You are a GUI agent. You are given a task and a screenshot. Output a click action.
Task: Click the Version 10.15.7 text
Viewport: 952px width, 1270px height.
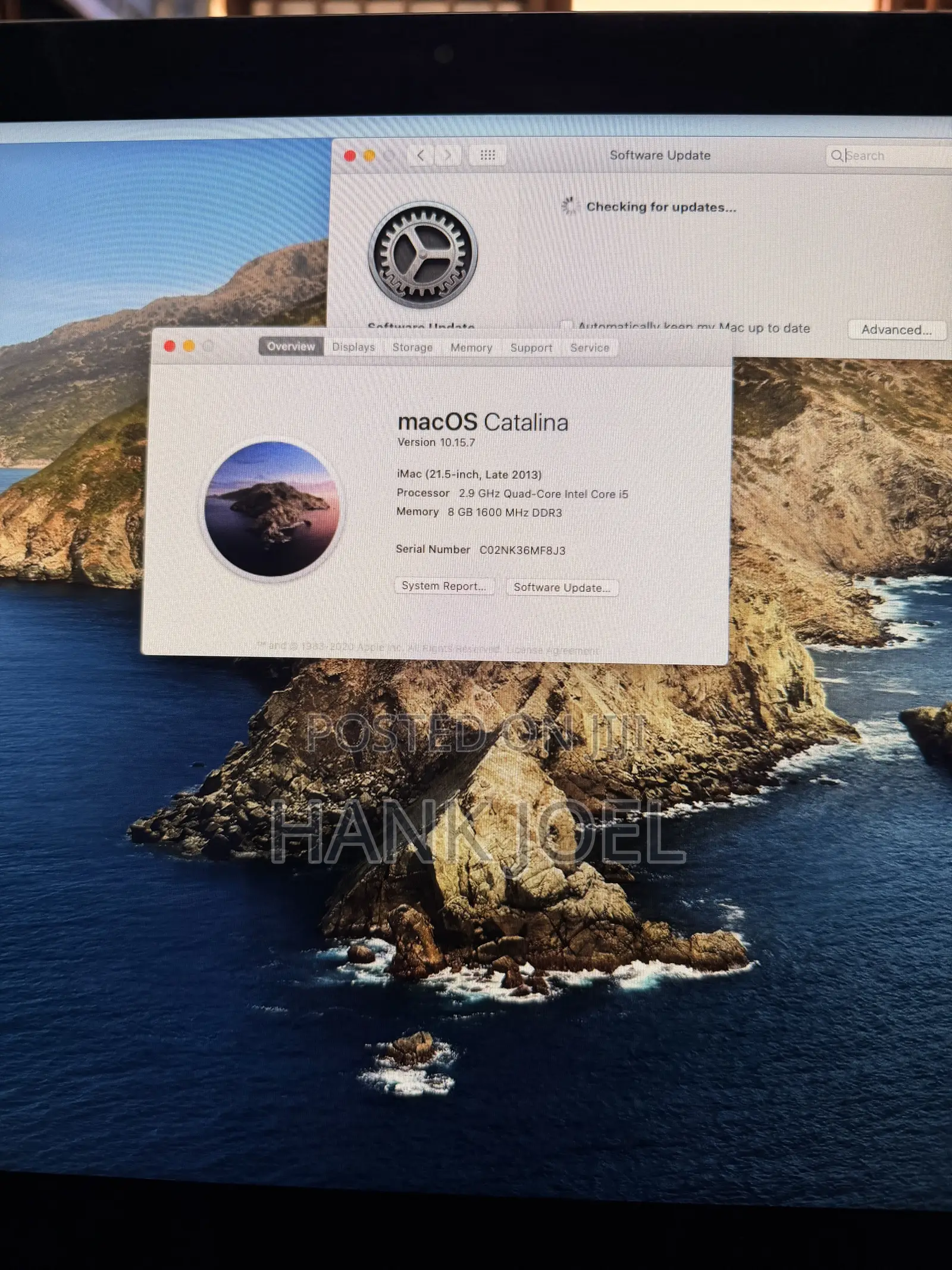436,442
